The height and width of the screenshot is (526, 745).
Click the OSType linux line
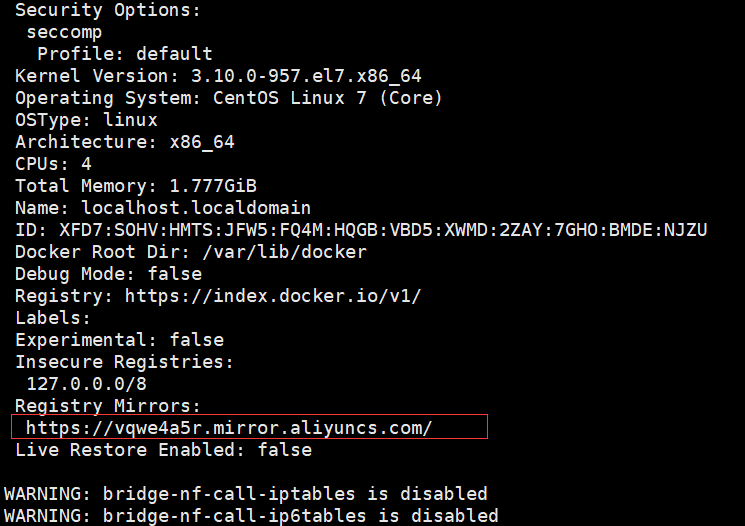pyautogui.click(x=86, y=120)
